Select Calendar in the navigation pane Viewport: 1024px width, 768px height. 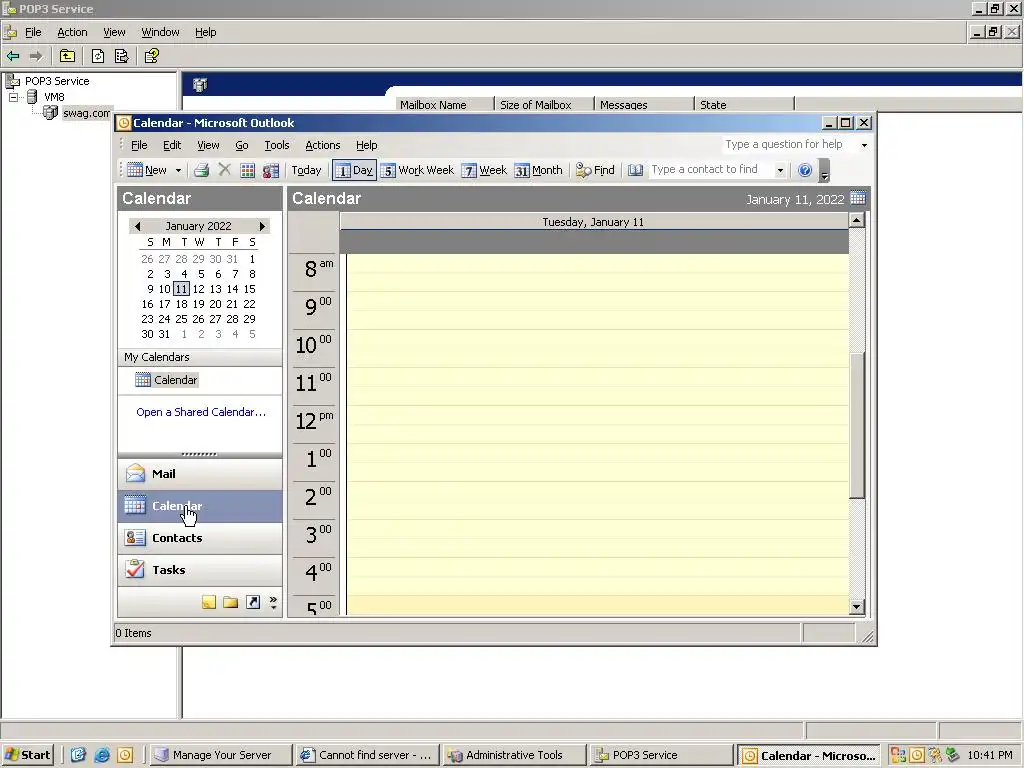(x=200, y=506)
